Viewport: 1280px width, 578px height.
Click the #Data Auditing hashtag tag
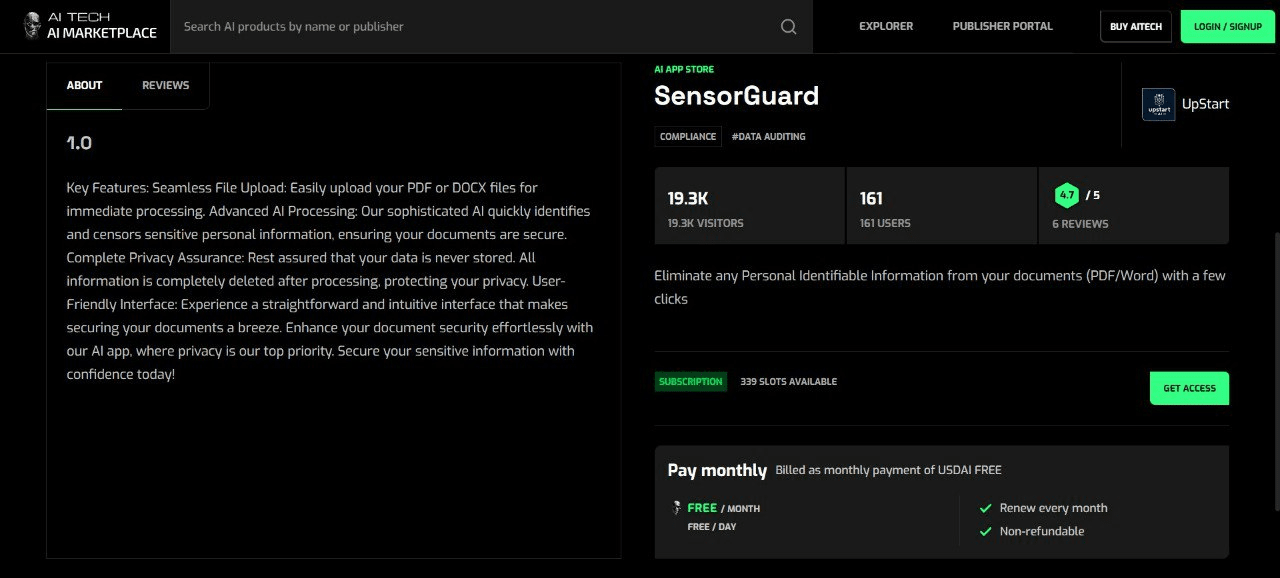(768, 137)
